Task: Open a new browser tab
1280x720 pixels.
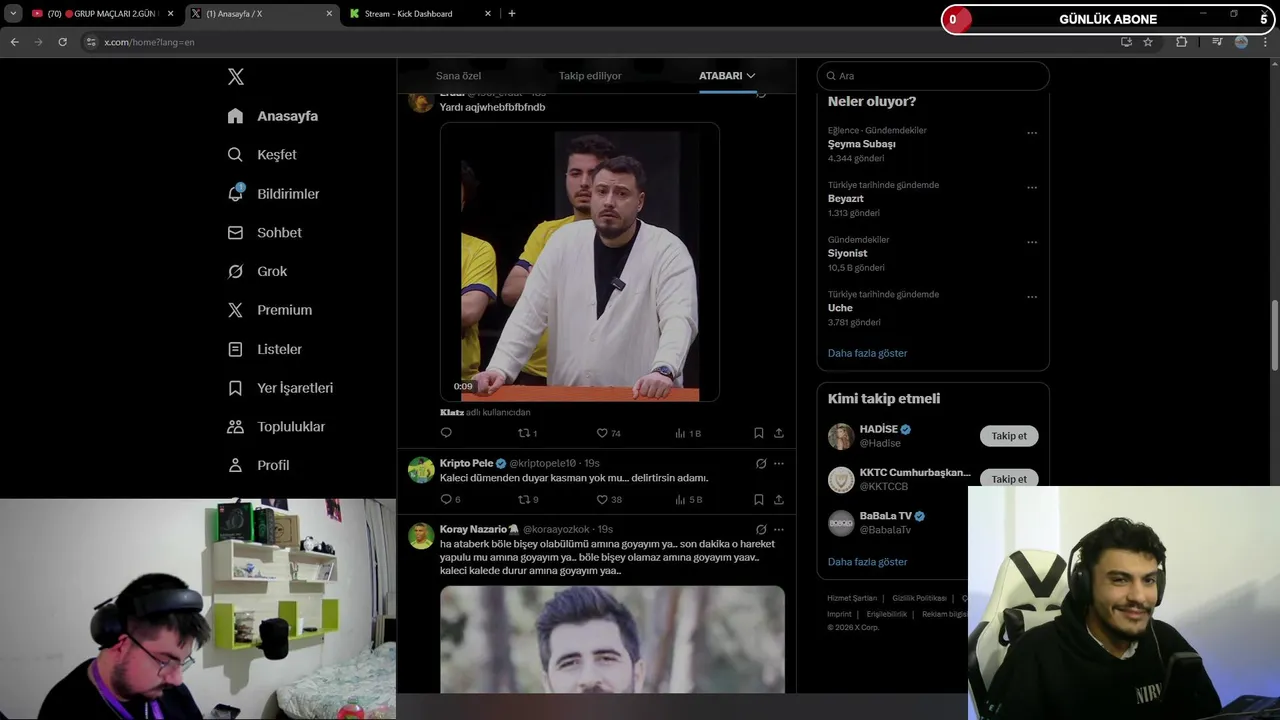Action: tap(512, 14)
